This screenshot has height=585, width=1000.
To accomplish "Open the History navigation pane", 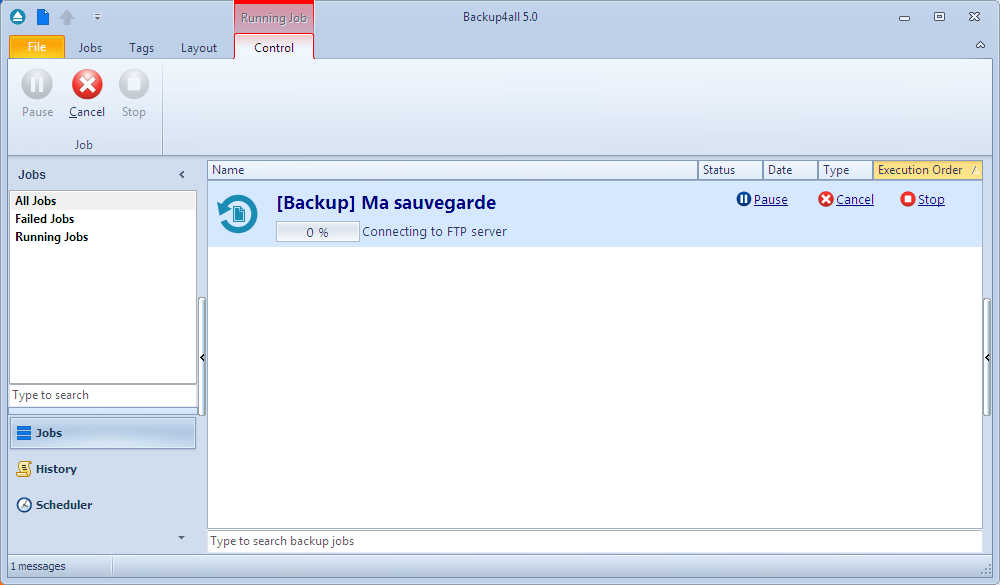I will (103, 469).
